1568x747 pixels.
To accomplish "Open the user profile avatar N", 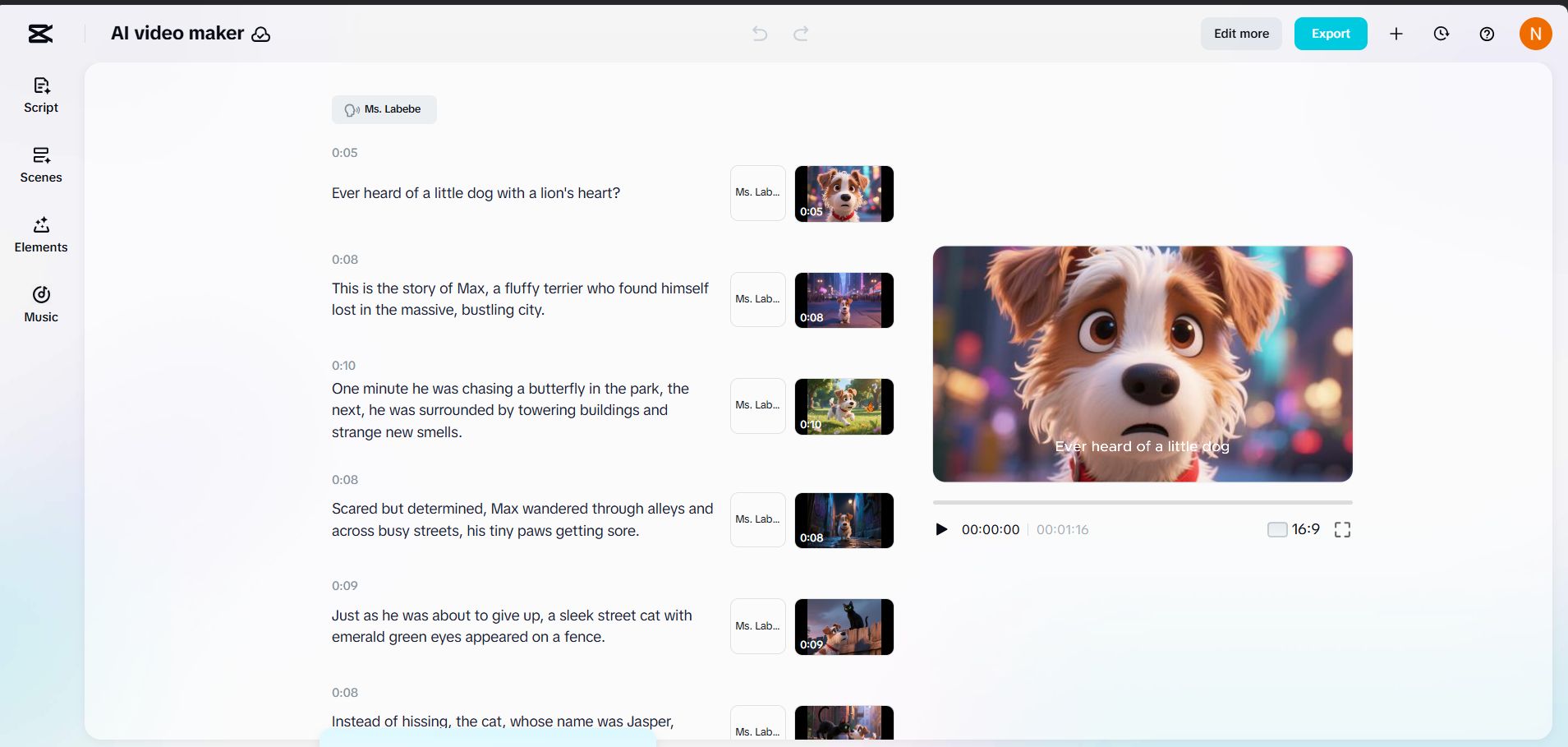I will 1535,34.
